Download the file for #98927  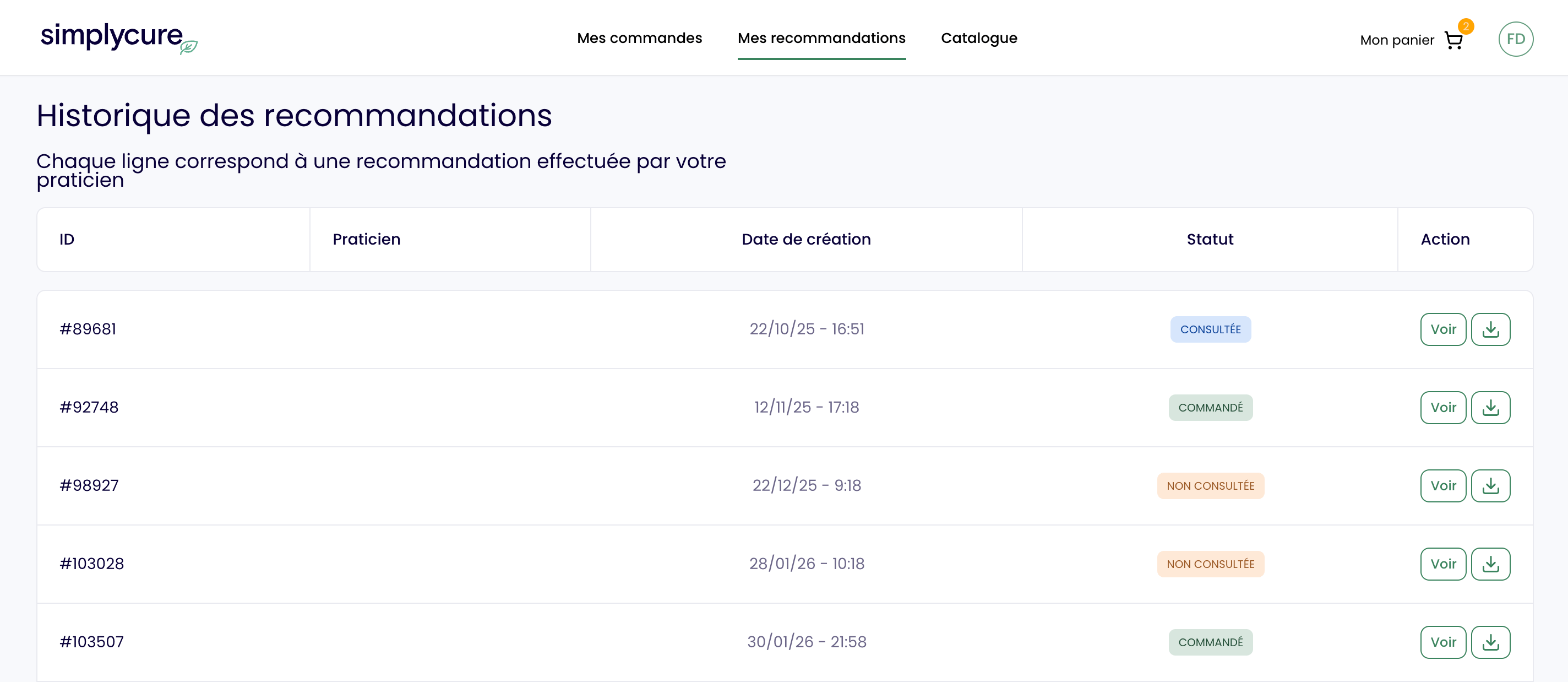coord(1491,485)
